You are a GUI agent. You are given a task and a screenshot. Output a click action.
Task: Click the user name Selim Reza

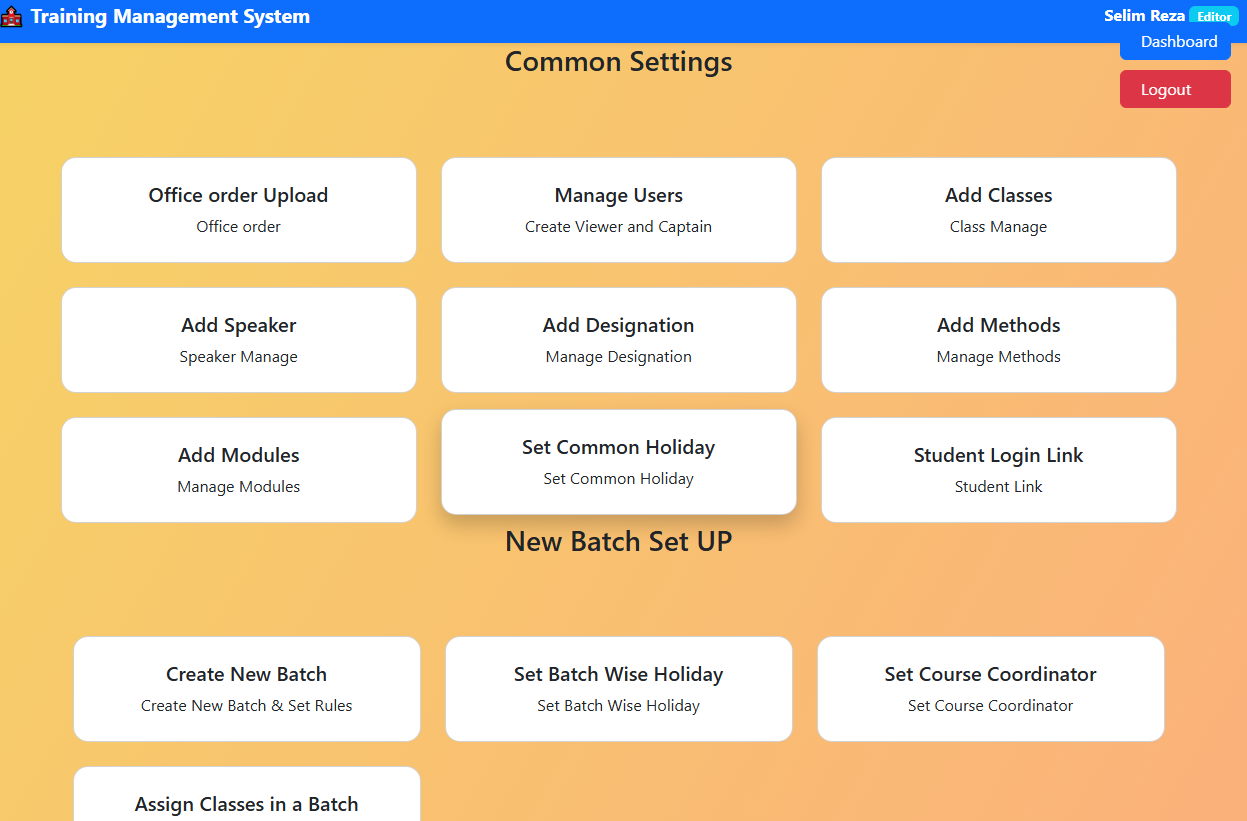tap(1144, 15)
